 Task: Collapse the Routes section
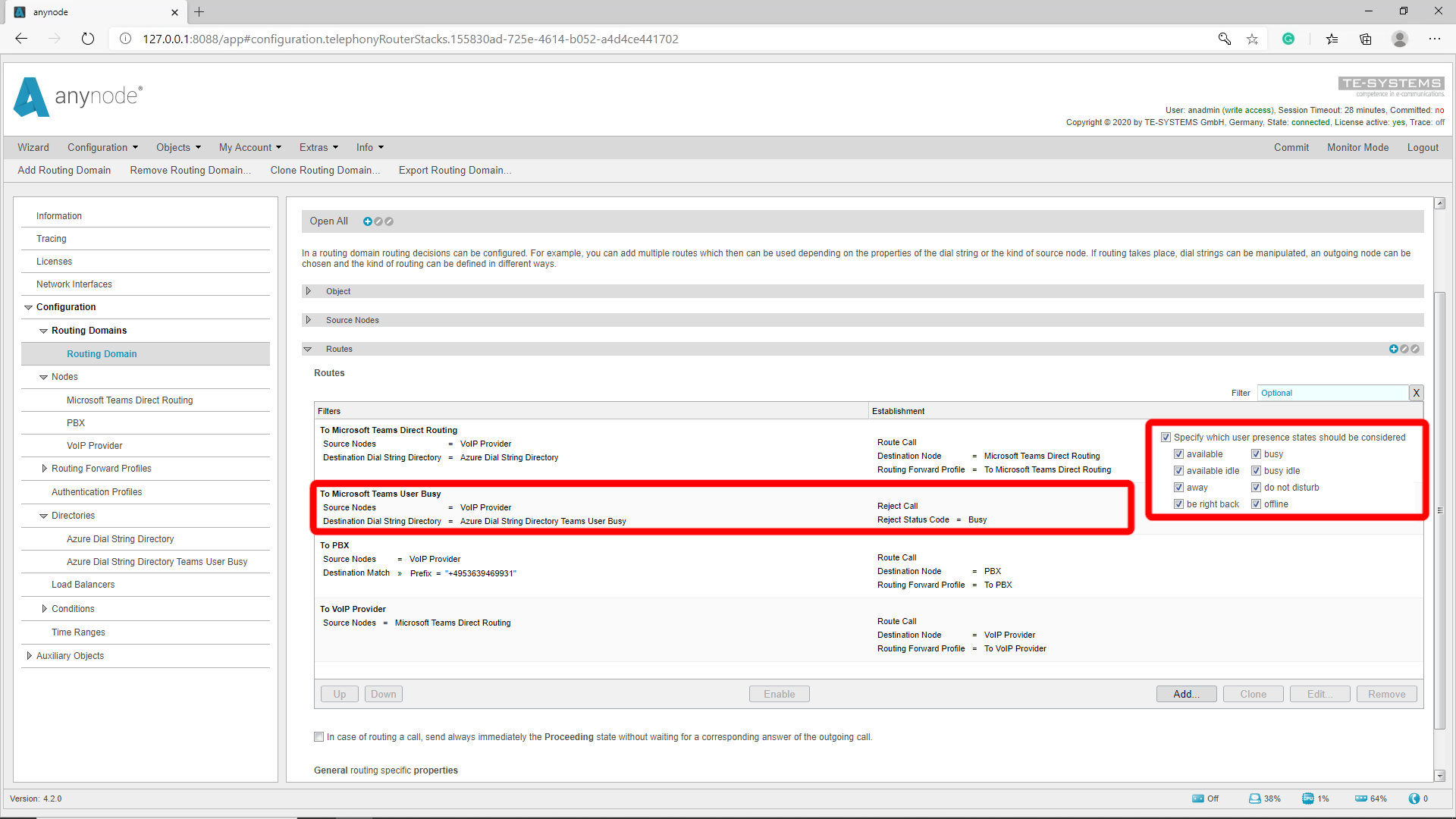click(x=308, y=349)
